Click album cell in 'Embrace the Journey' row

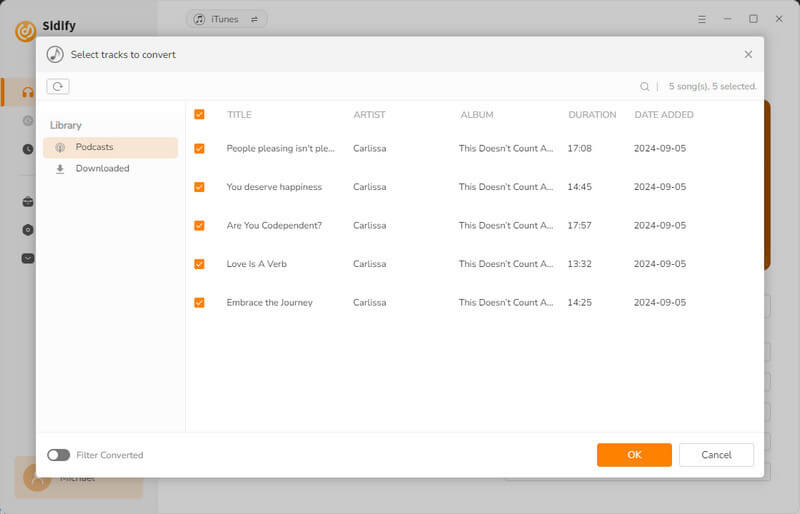pos(506,303)
